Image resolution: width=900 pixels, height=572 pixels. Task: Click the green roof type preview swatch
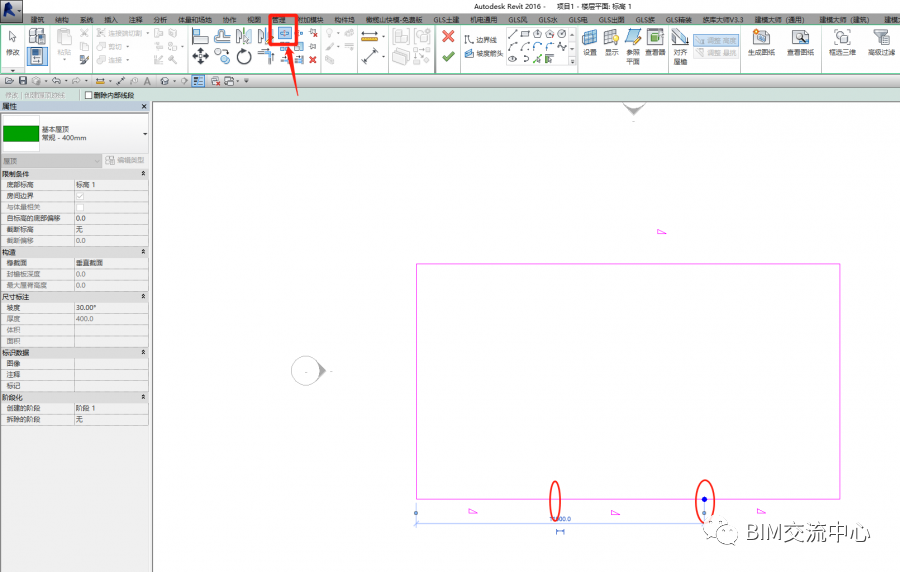[x=21, y=134]
